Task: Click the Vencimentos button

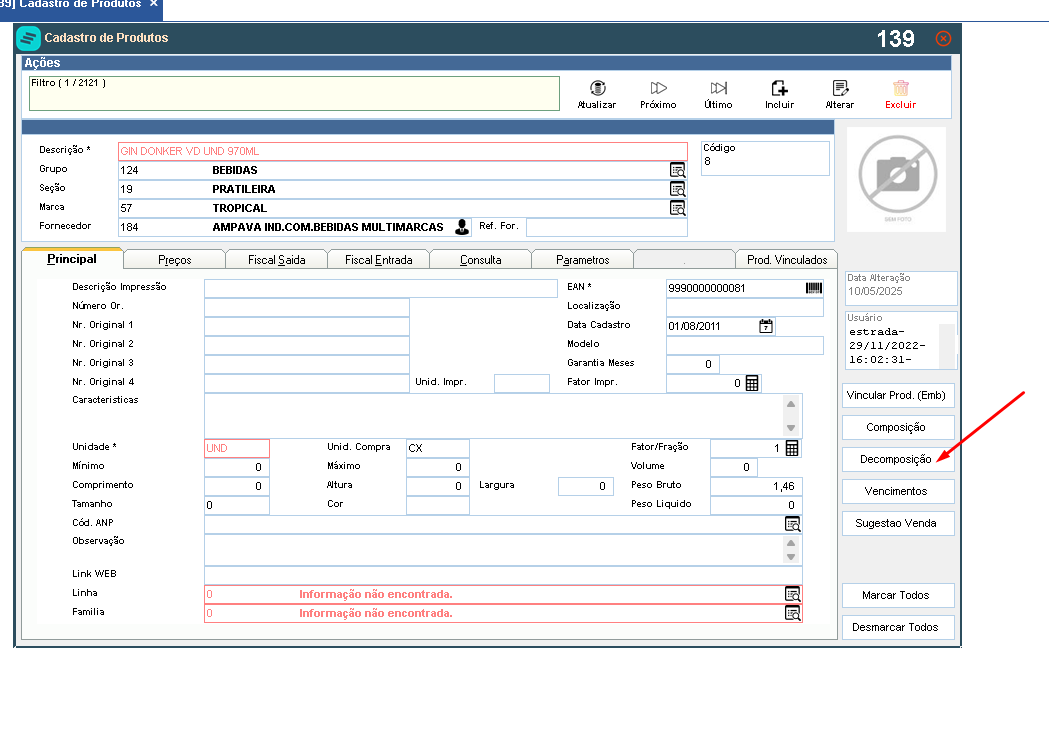Action: click(897, 491)
